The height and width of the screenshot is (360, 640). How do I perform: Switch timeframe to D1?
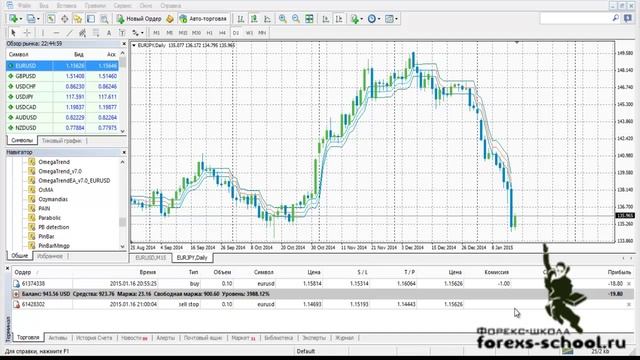(236, 33)
